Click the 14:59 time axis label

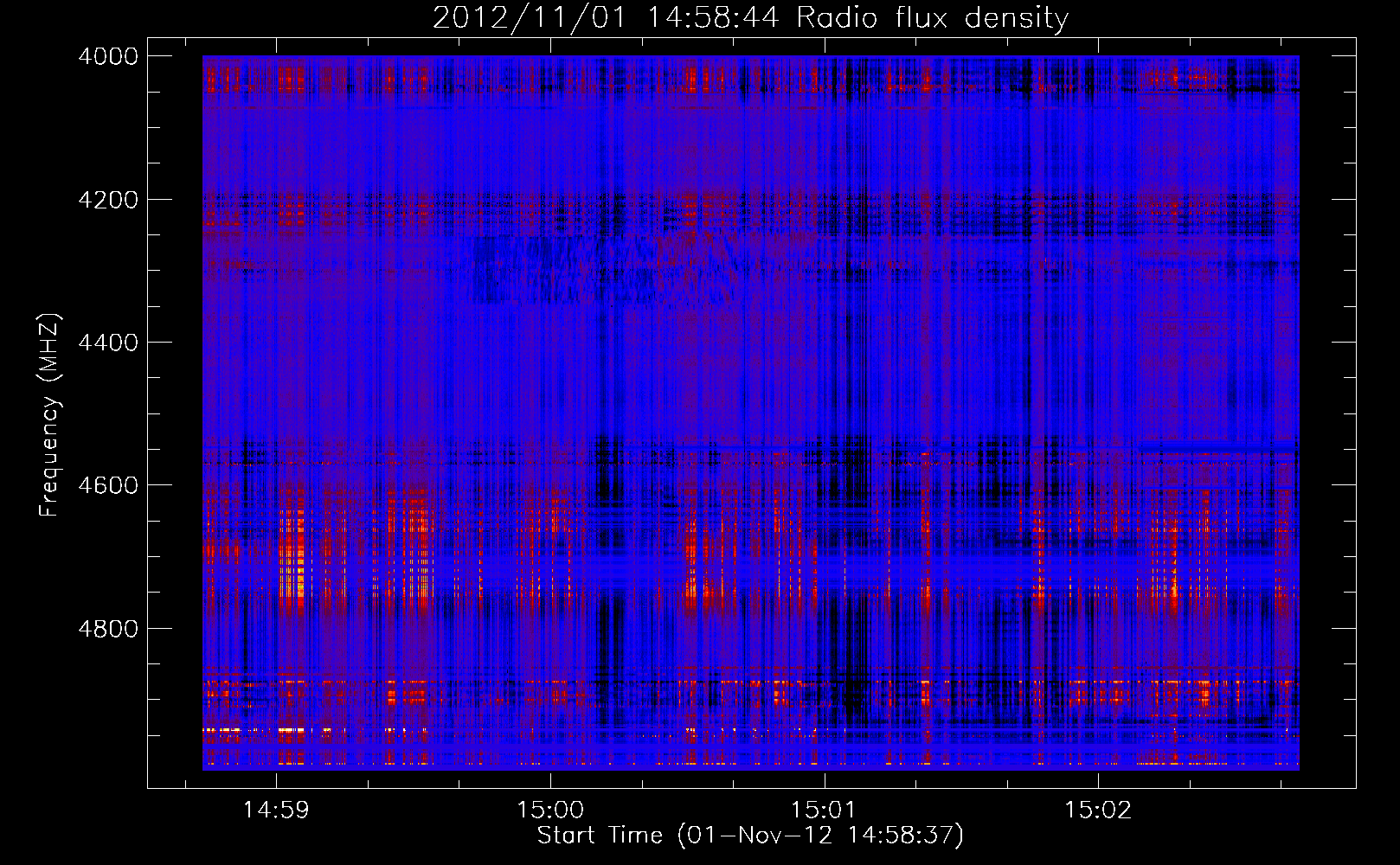pyautogui.click(x=276, y=811)
